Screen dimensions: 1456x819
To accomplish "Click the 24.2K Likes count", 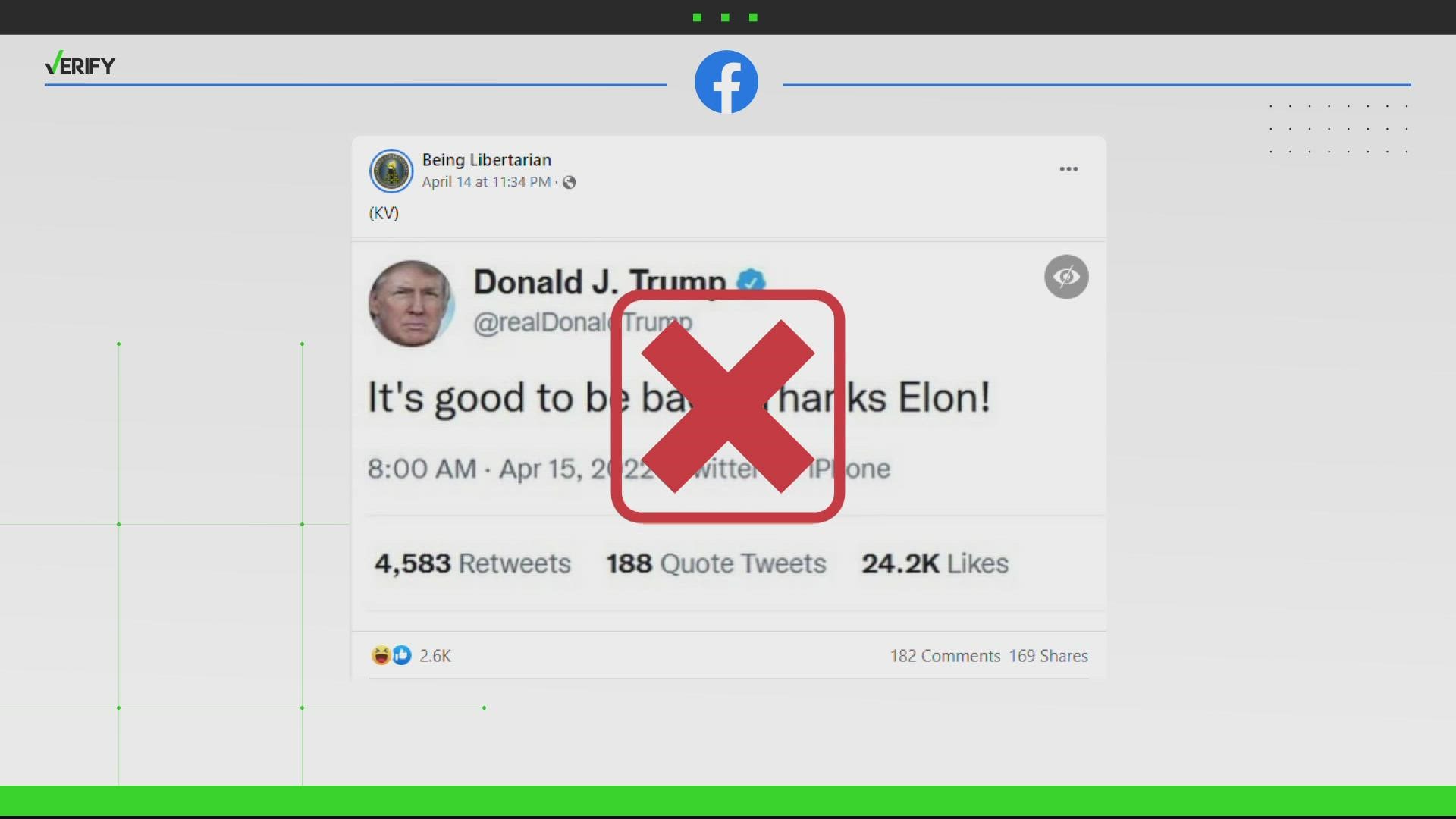I will coord(935,563).
